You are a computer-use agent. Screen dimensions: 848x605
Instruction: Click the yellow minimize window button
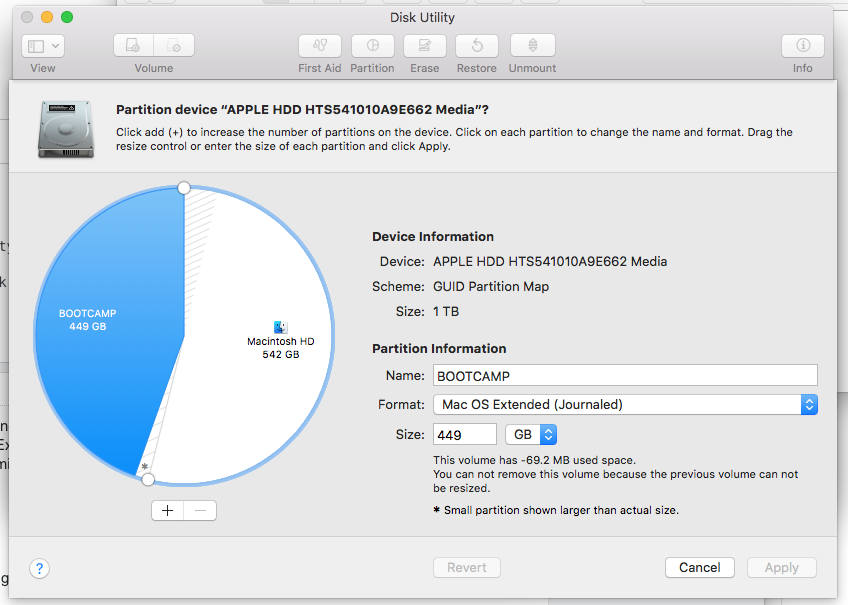(x=47, y=17)
